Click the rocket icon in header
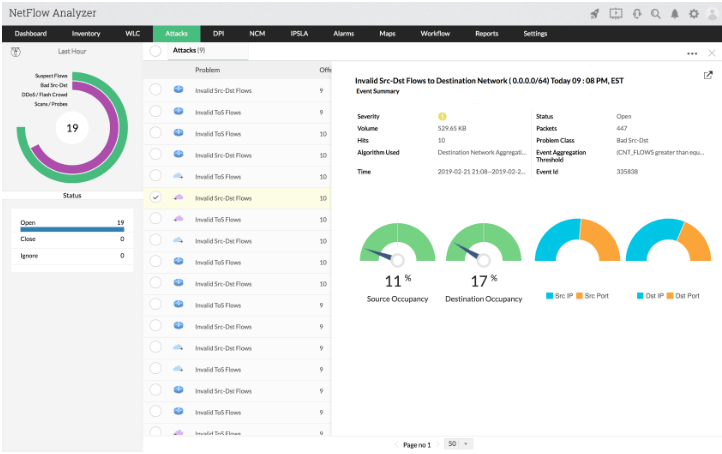722x454 pixels. (596, 13)
